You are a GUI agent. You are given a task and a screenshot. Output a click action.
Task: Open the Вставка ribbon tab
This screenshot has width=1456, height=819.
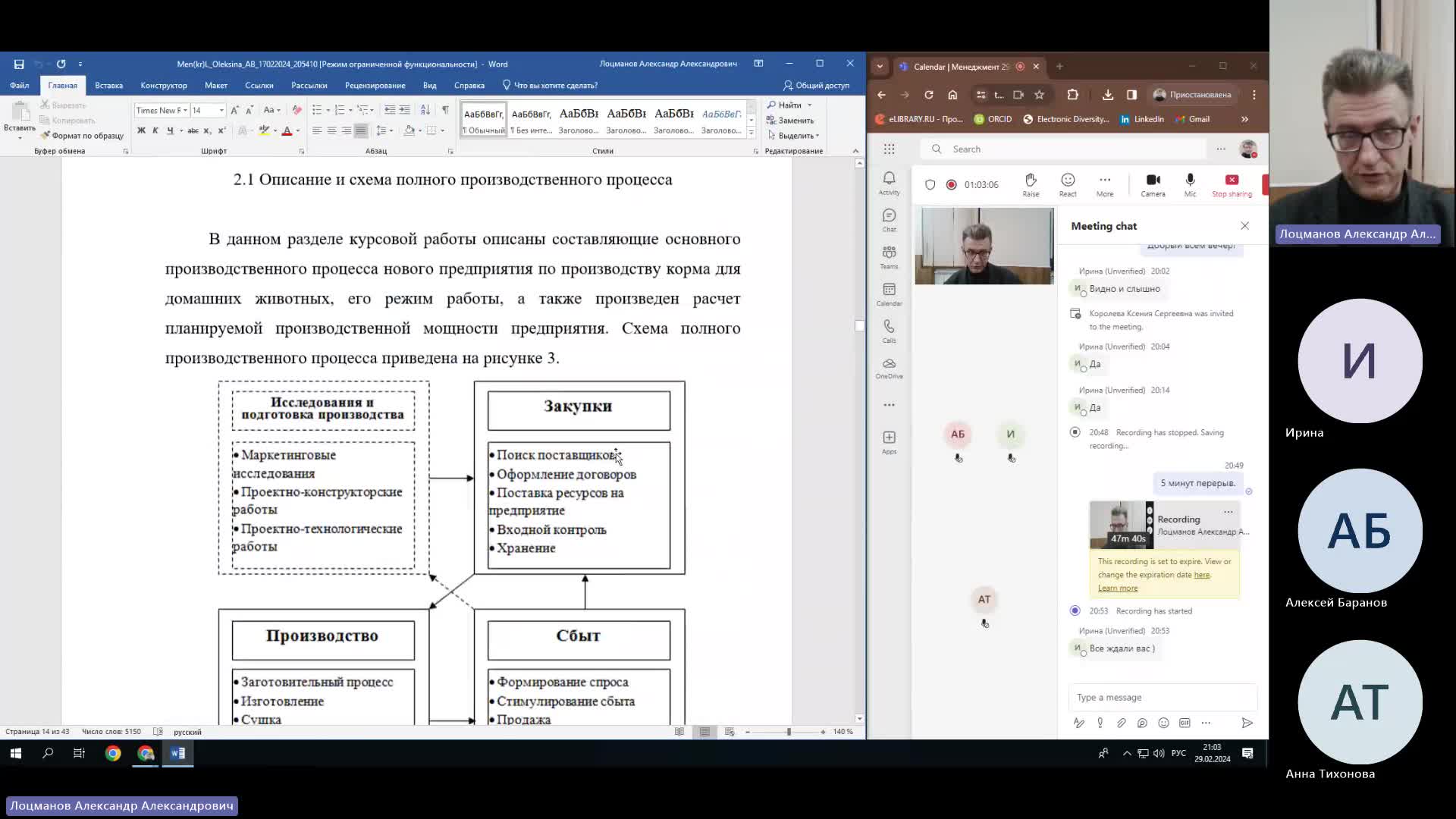coord(108,86)
